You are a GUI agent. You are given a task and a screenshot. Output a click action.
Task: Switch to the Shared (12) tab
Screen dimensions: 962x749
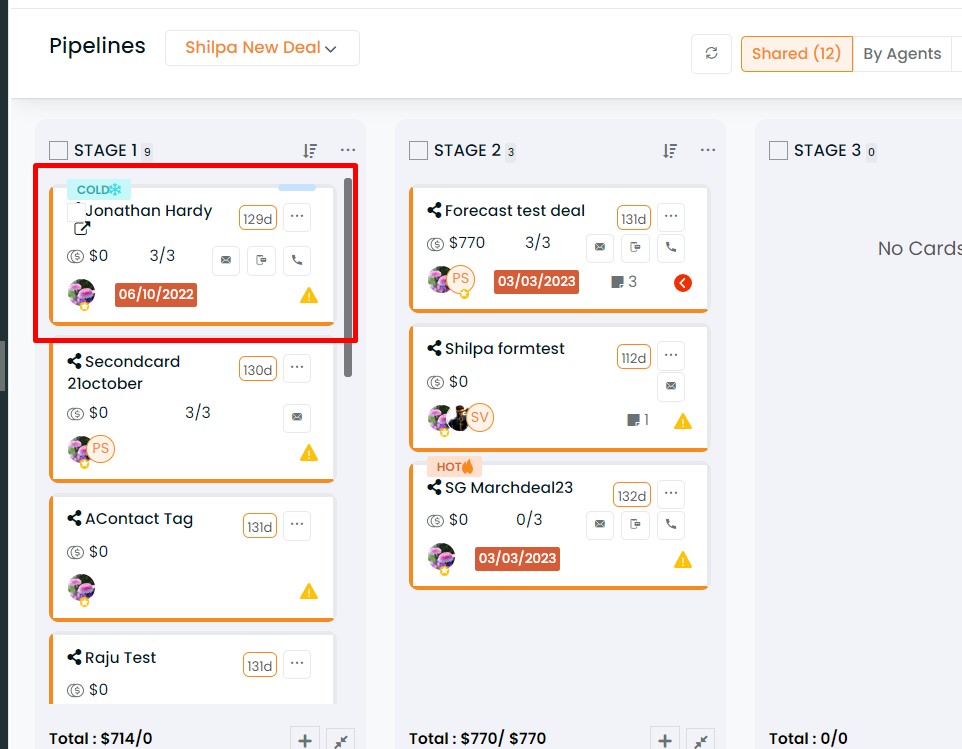pos(796,54)
